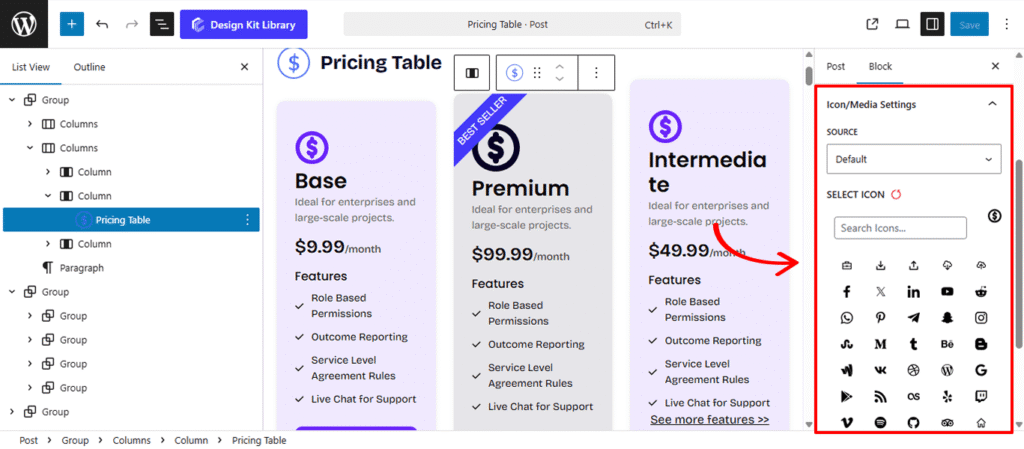Pick the WhatsApp icon

(x=847, y=318)
